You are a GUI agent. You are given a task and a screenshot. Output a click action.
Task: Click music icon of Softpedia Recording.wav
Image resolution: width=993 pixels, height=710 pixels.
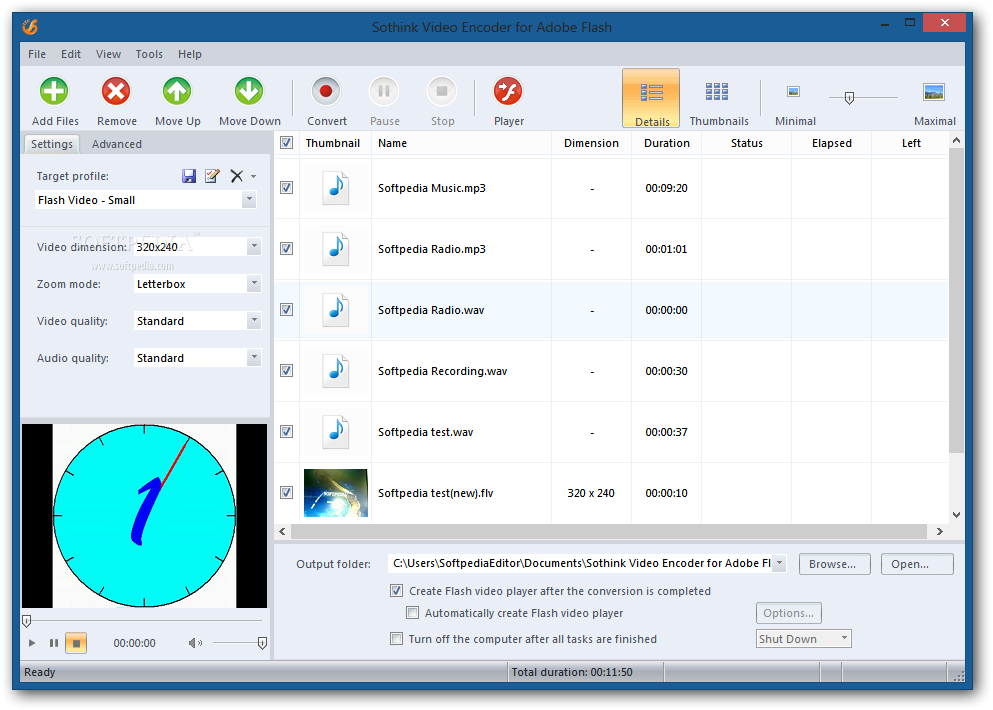pyautogui.click(x=336, y=371)
